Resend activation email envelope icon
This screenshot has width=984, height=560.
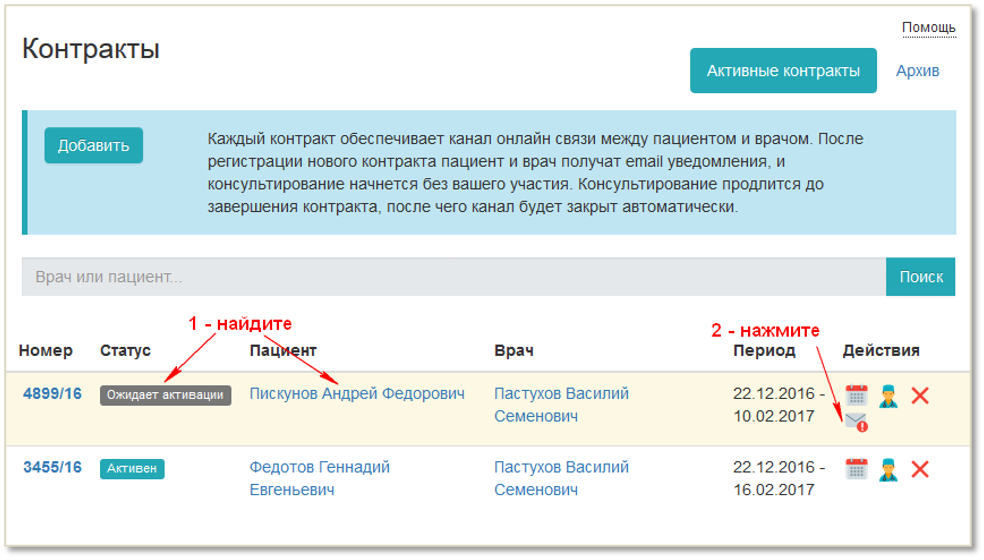tap(856, 422)
